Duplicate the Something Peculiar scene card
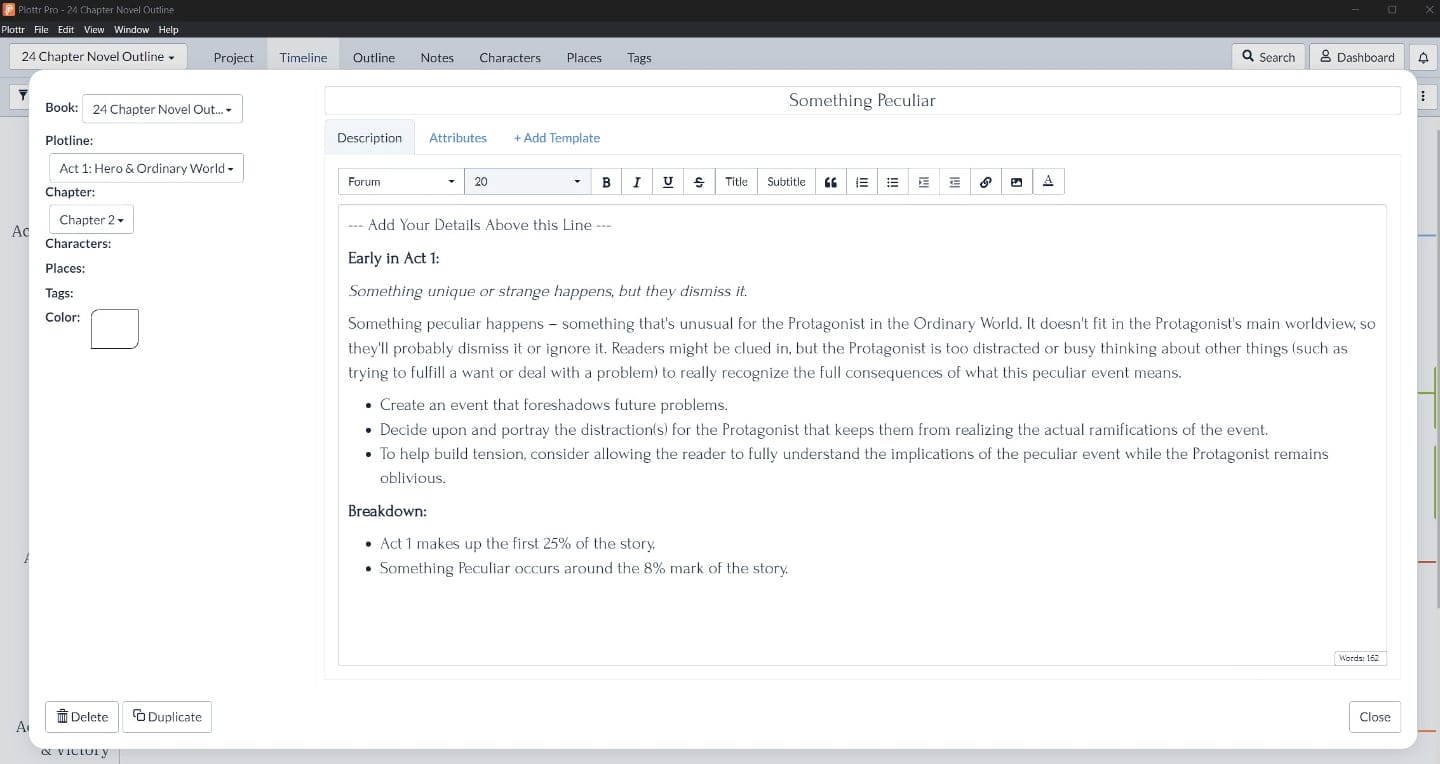 (166, 716)
